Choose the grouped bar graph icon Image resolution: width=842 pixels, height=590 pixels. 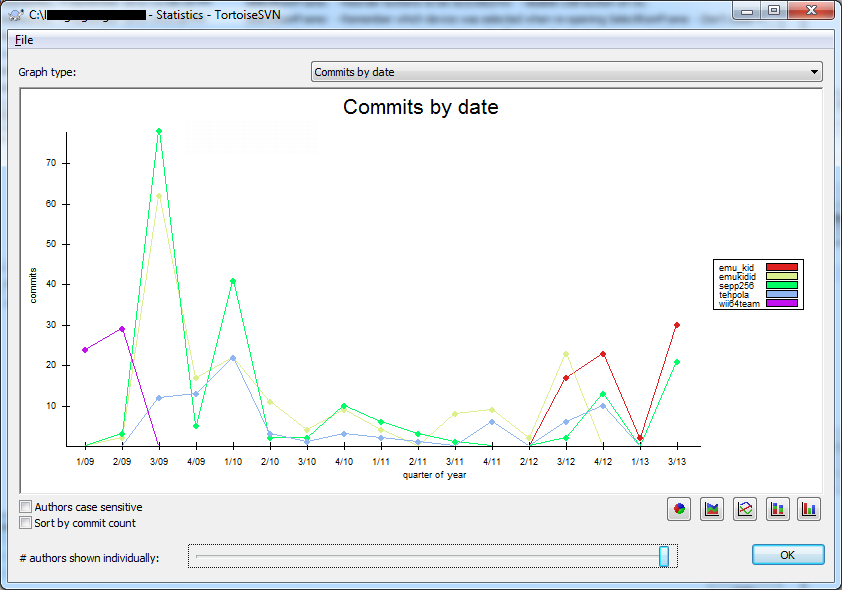point(809,509)
